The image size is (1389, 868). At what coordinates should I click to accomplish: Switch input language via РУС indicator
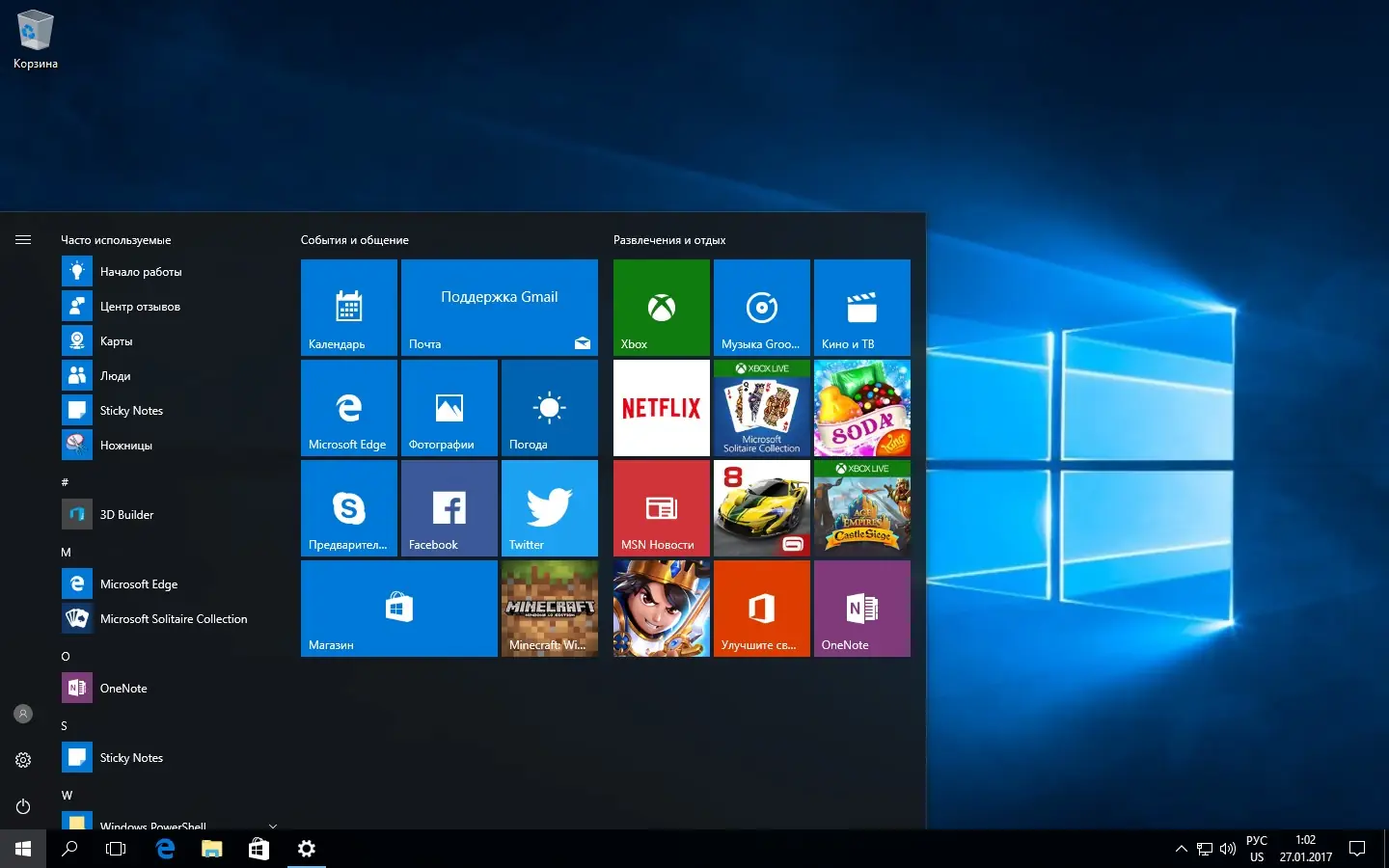[x=1256, y=850]
